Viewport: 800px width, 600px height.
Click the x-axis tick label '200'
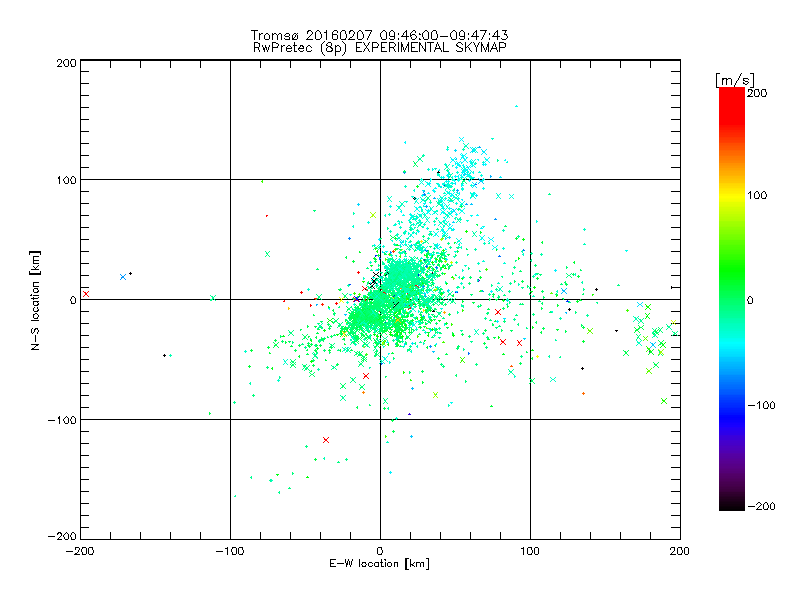coord(680,551)
